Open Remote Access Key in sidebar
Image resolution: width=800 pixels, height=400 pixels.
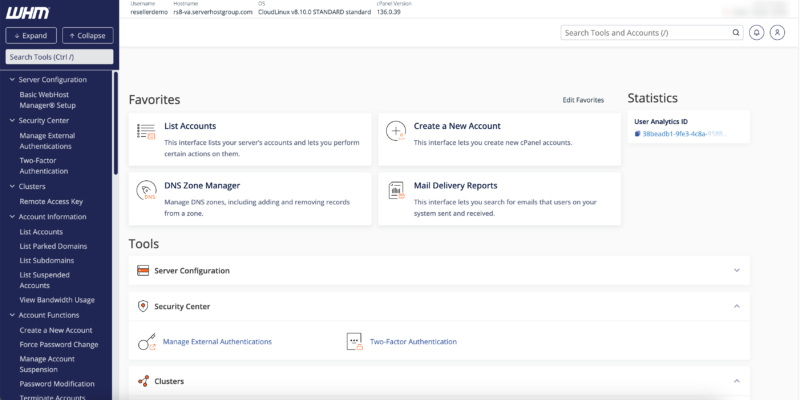tap(51, 202)
